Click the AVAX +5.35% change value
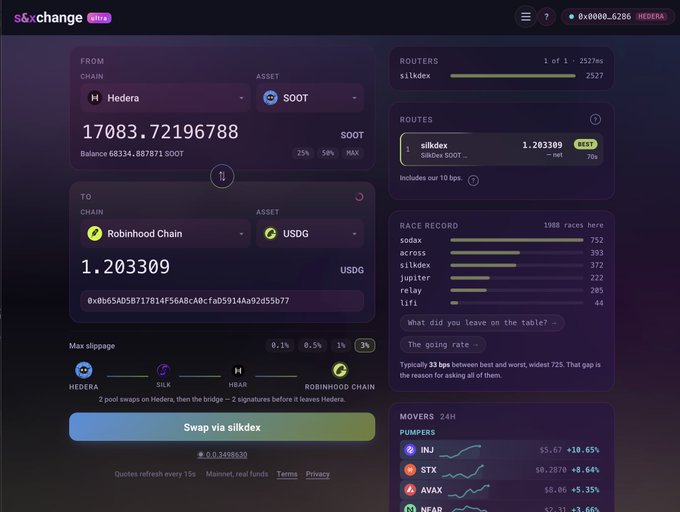Screen dimensions: 680x512 click(585, 490)
